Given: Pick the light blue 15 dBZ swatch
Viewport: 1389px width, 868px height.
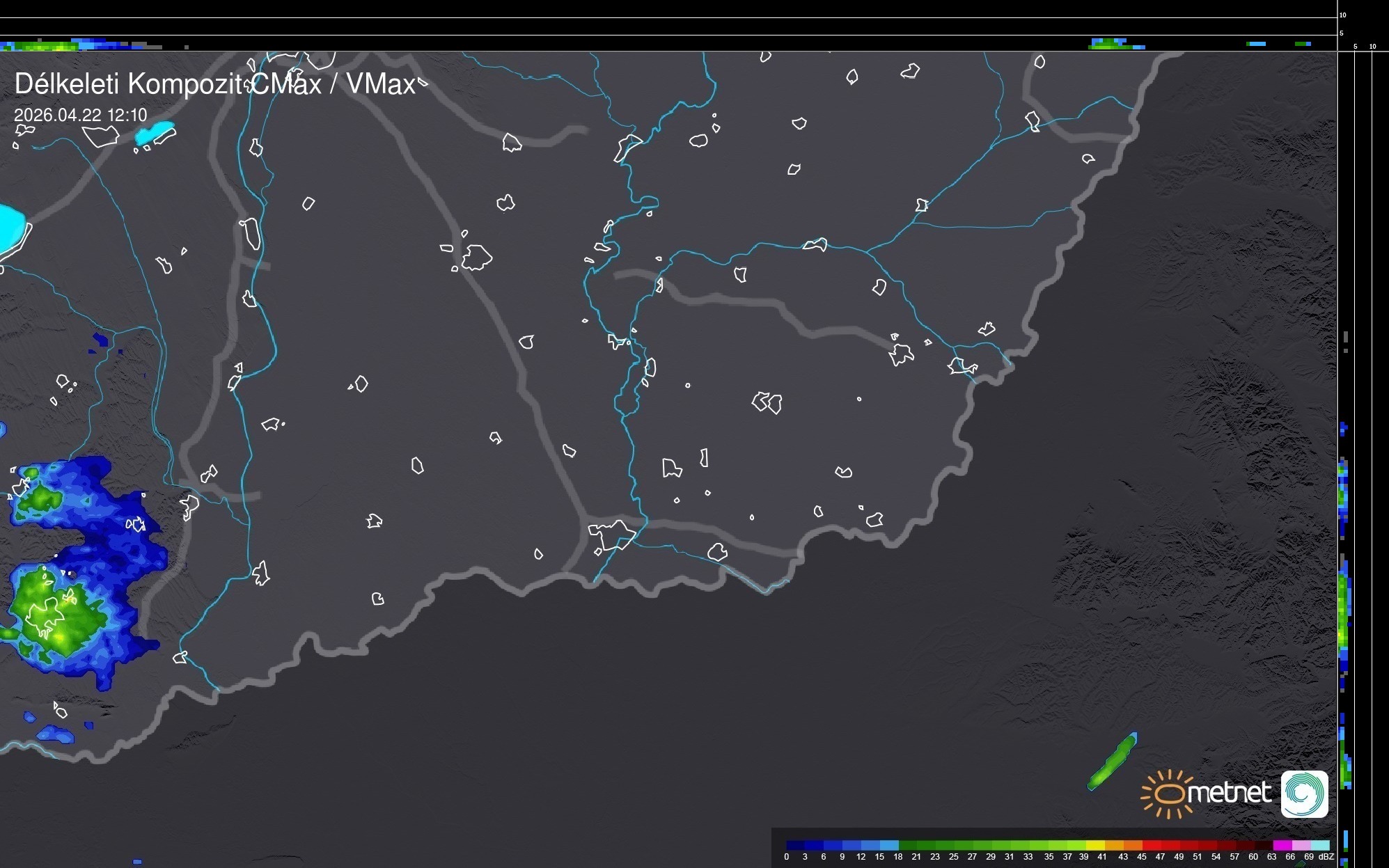Looking at the screenshot, I should click(889, 845).
